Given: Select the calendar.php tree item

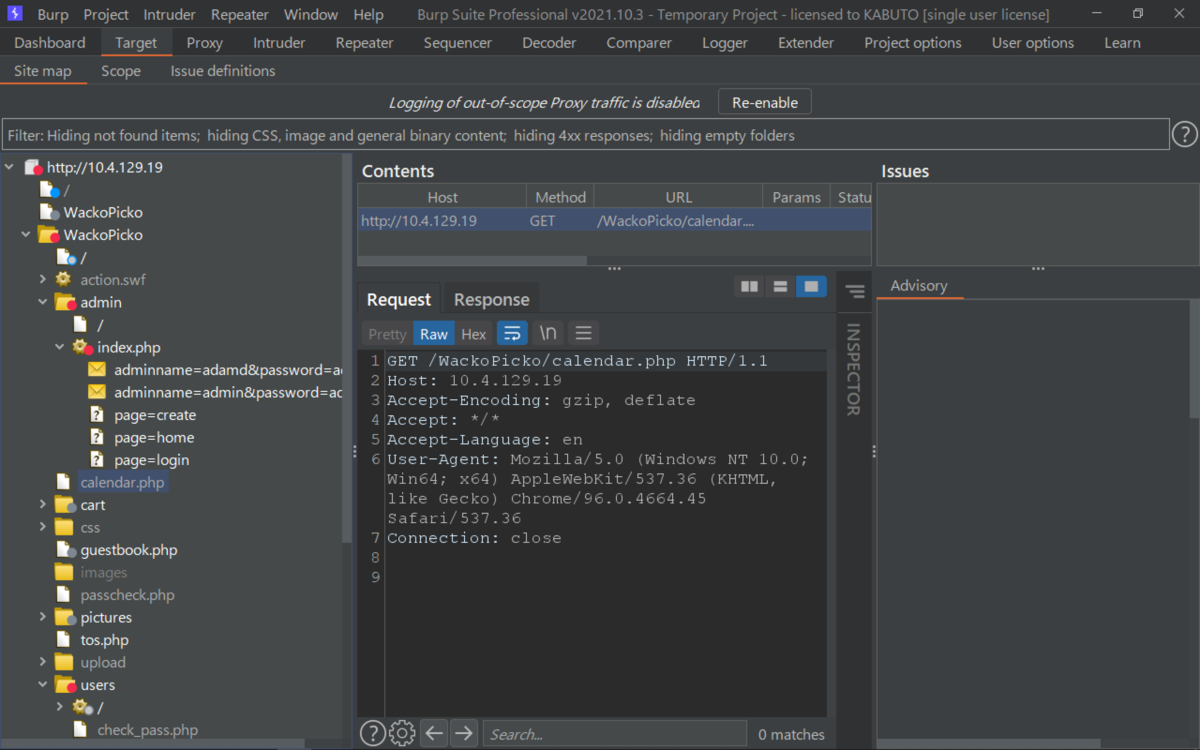Looking at the screenshot, I should click(122, 482).
